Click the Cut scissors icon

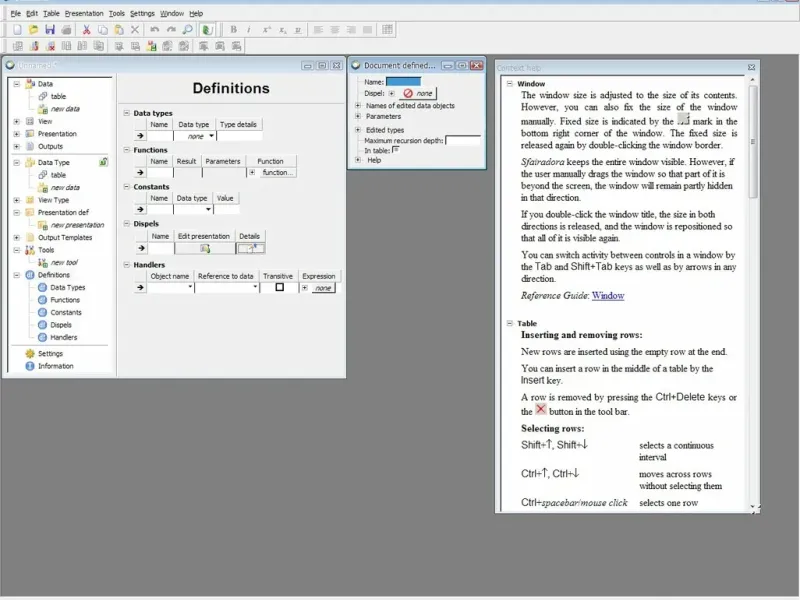point(86,30)
